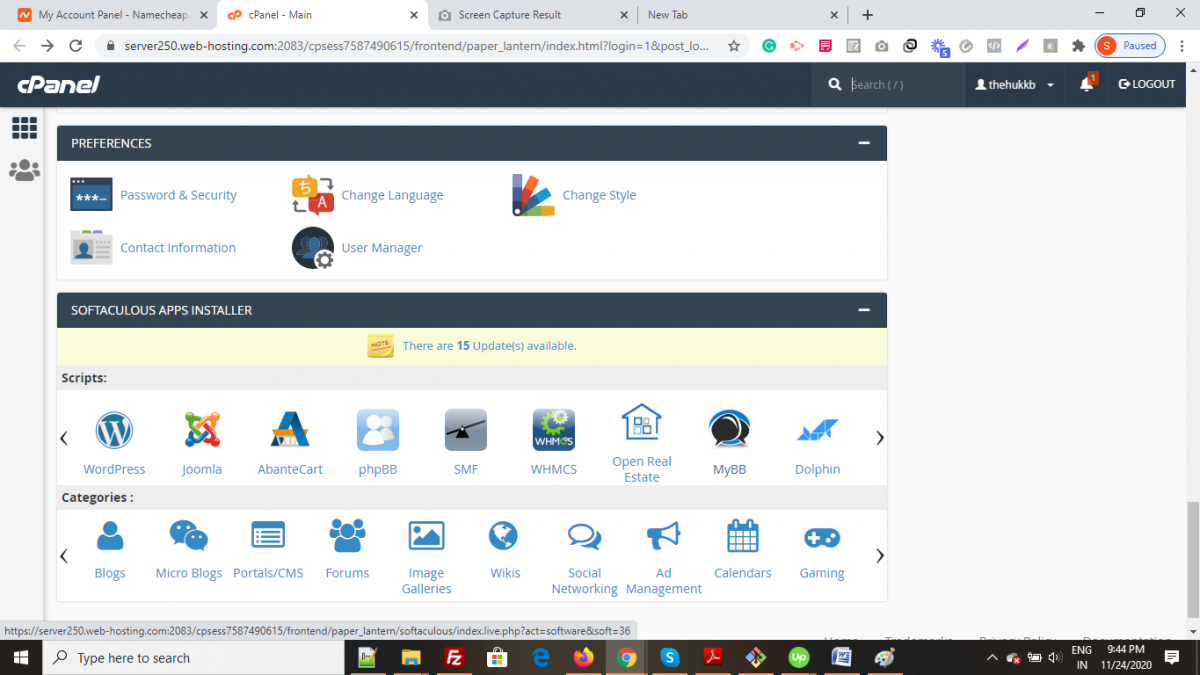Collapse the PREFERENCES section

pos(863,143)
